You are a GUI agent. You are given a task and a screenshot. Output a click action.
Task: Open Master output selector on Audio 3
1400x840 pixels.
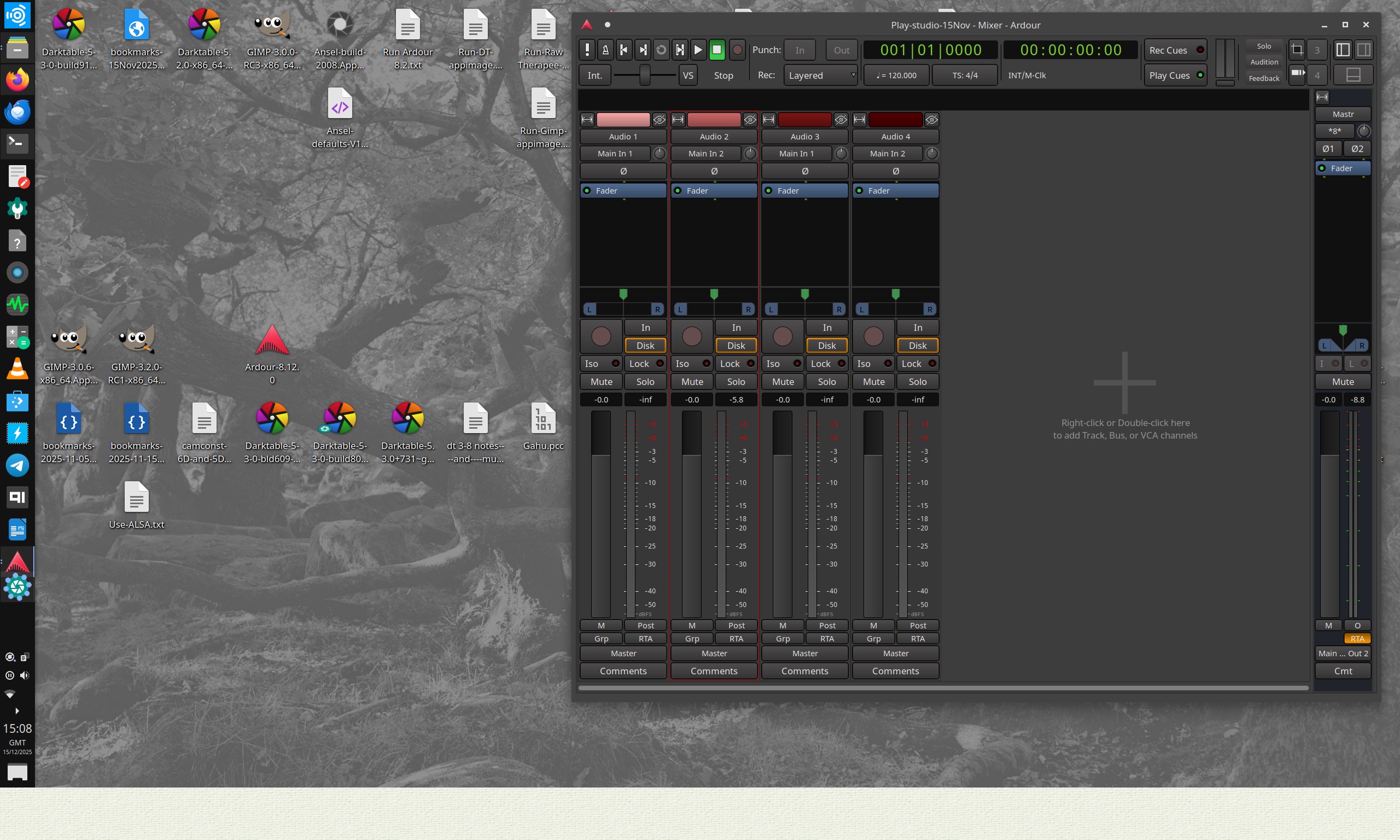804,653
